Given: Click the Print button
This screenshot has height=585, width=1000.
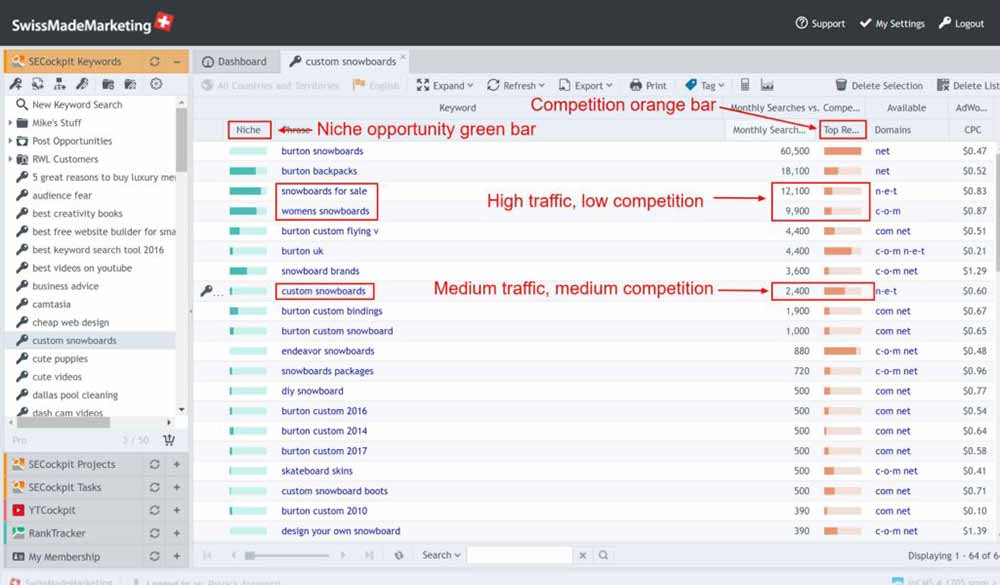Looking at the screenshot, I should (648, 85).
